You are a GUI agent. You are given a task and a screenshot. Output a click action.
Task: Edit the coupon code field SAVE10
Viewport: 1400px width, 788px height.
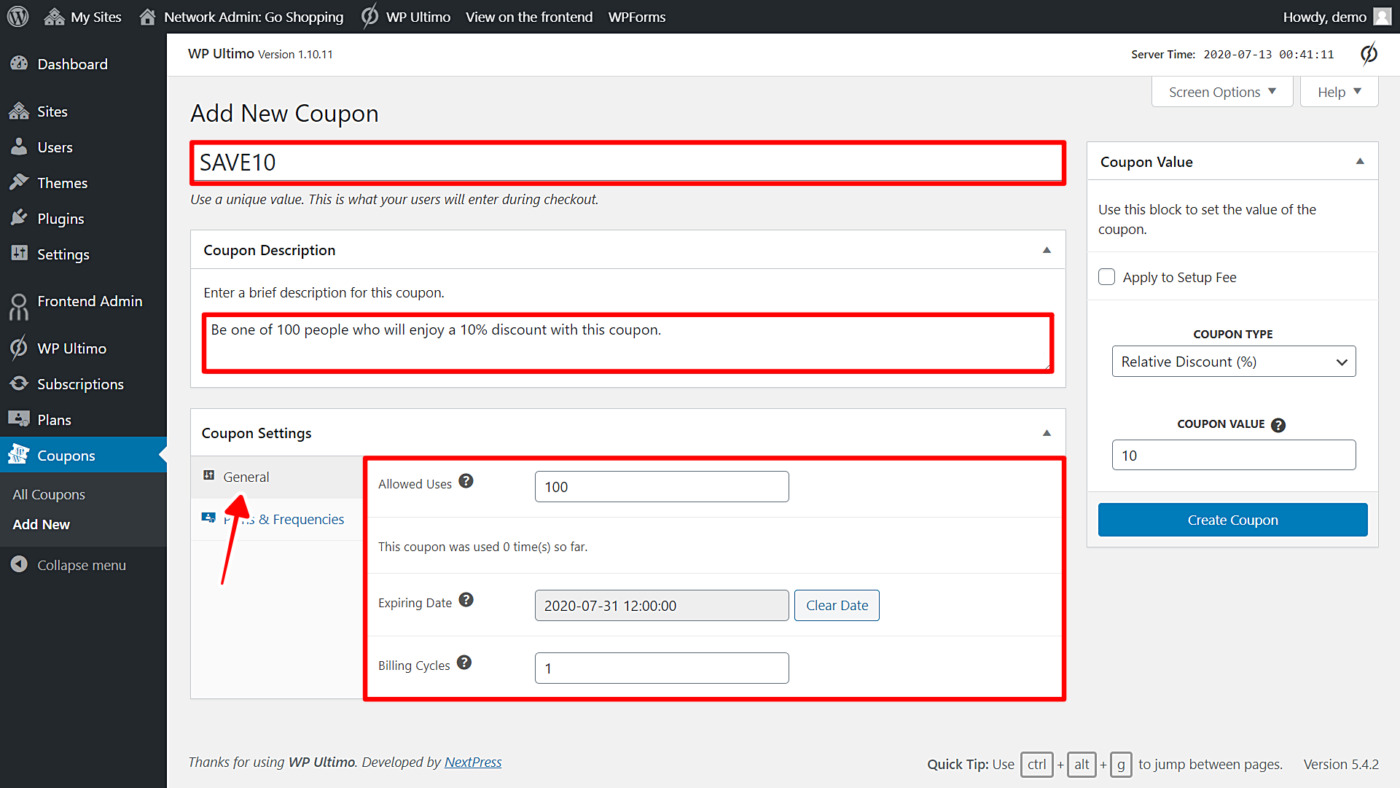coord(628,163)
